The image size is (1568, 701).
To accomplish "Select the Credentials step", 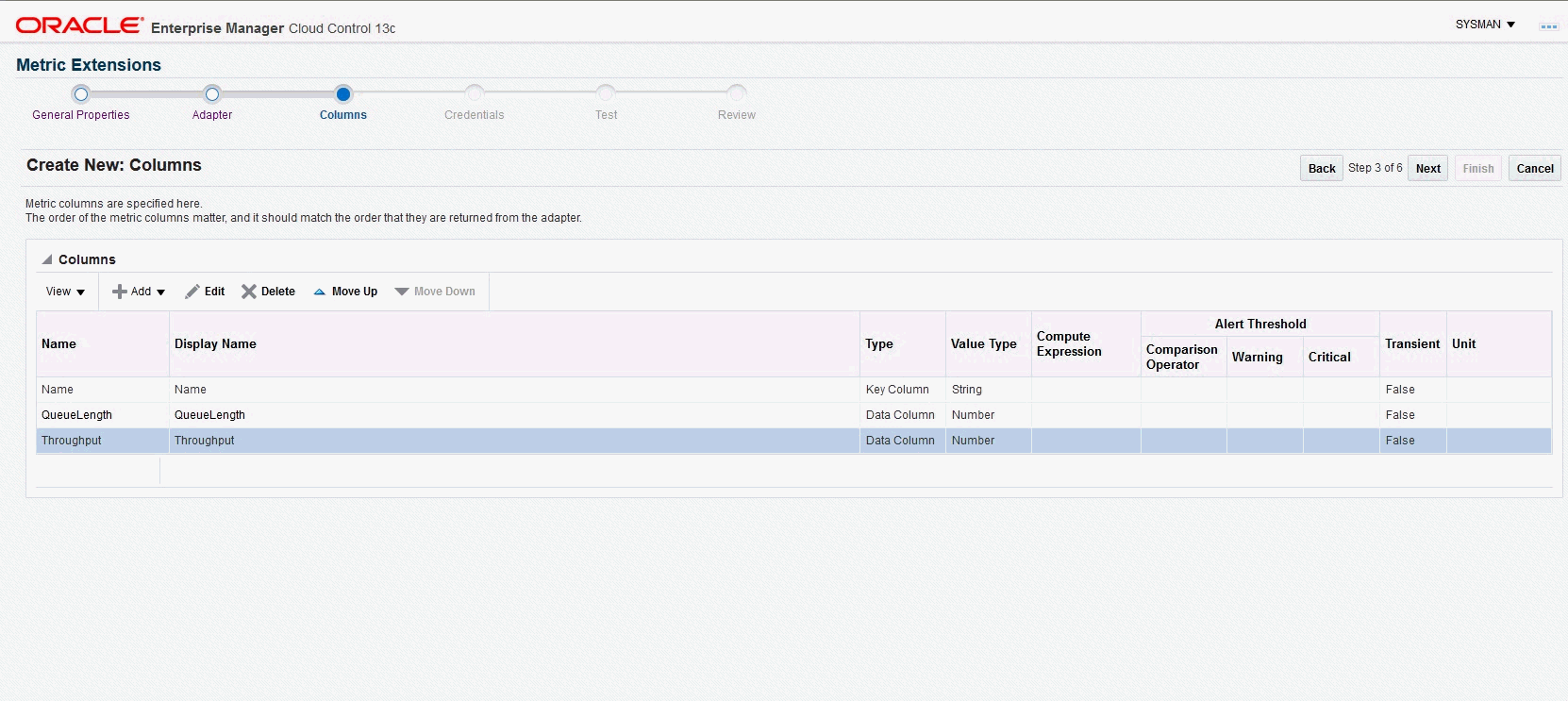I will (x=475, y=115).
